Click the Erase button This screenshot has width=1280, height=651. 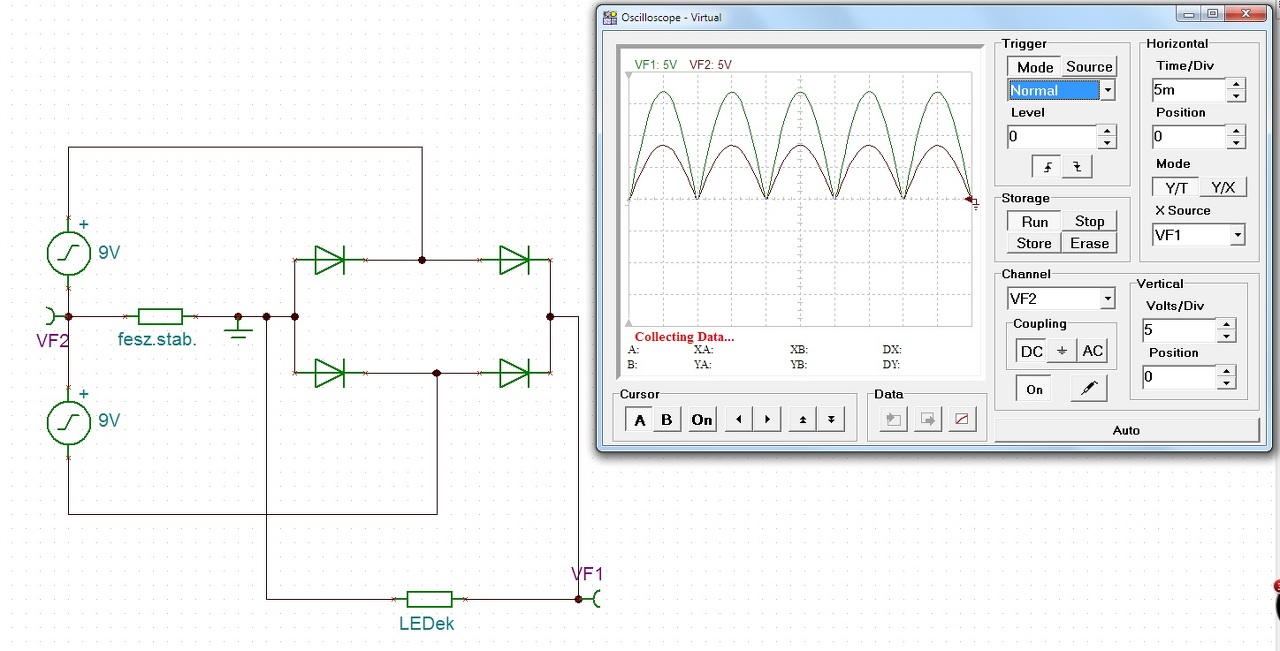pyautogui.click(x=1089, y=243)
